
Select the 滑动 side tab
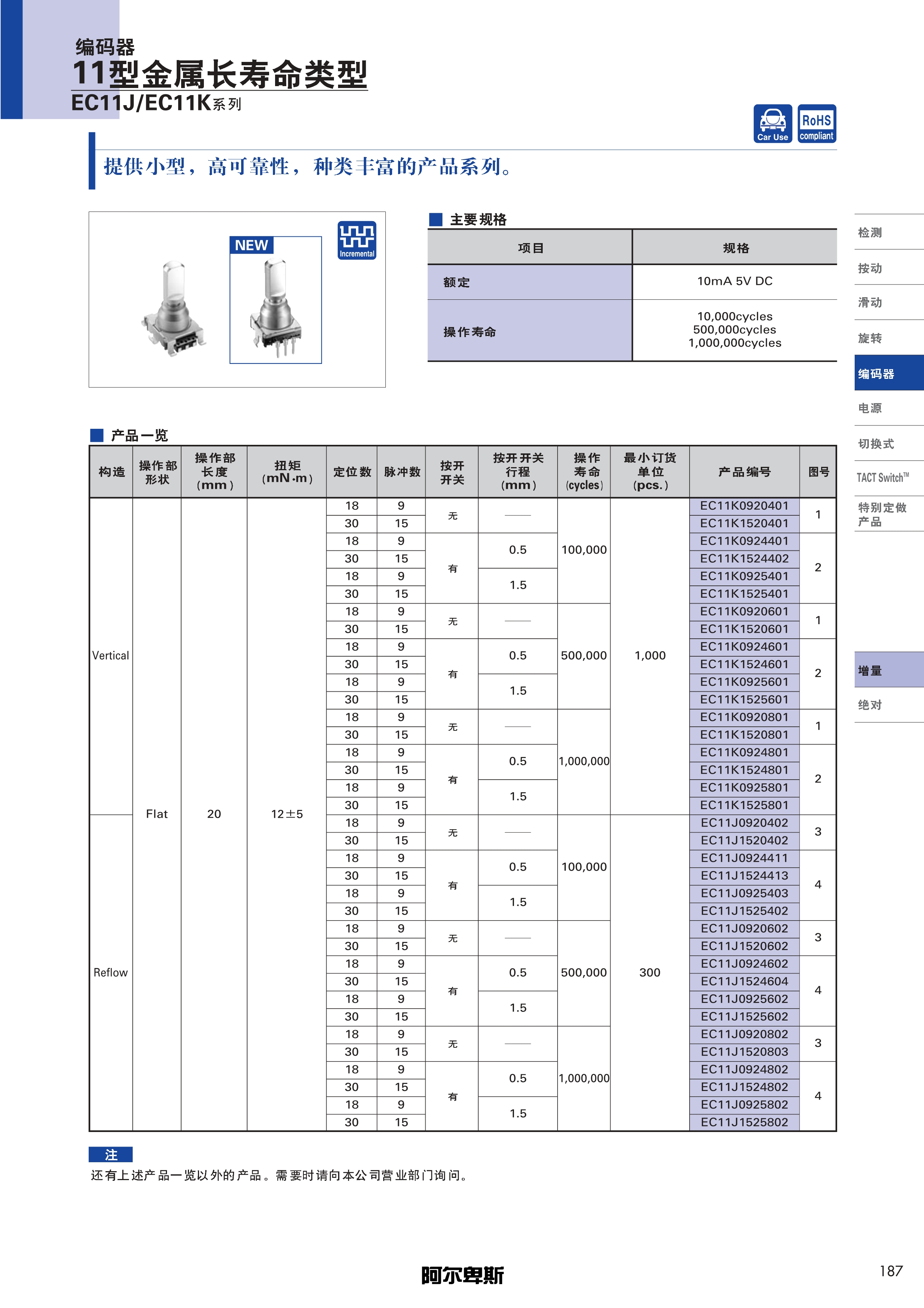coord(870,302)
